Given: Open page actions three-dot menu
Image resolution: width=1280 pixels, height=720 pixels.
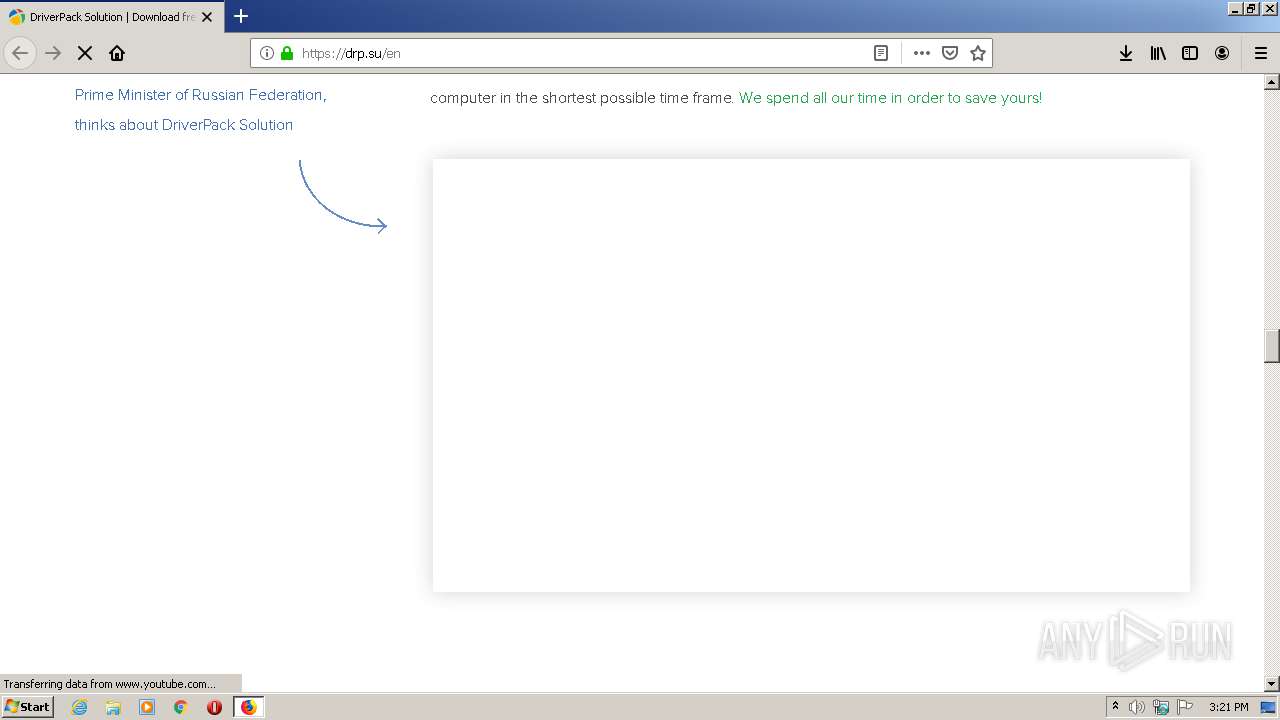Looking at the screenshot, I should (922, 53).
